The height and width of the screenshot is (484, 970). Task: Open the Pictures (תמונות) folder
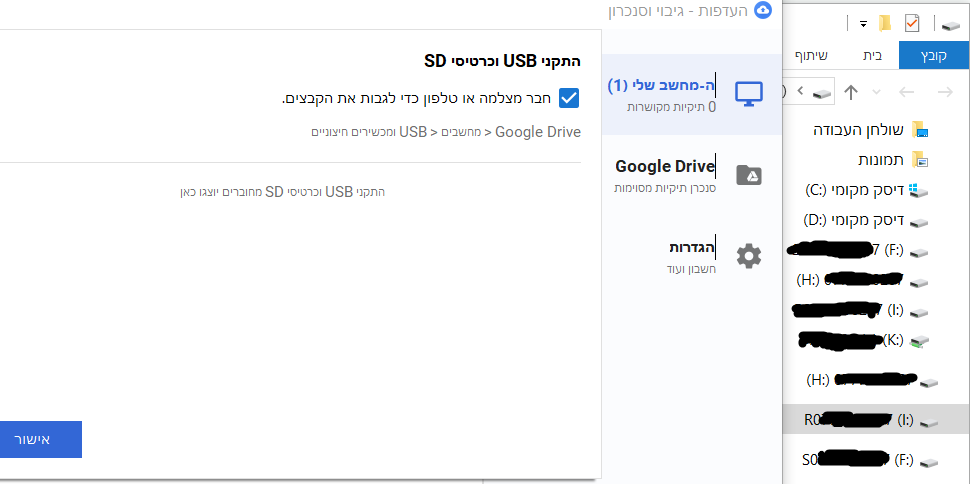pyautogui.click(x=880, y=159)
